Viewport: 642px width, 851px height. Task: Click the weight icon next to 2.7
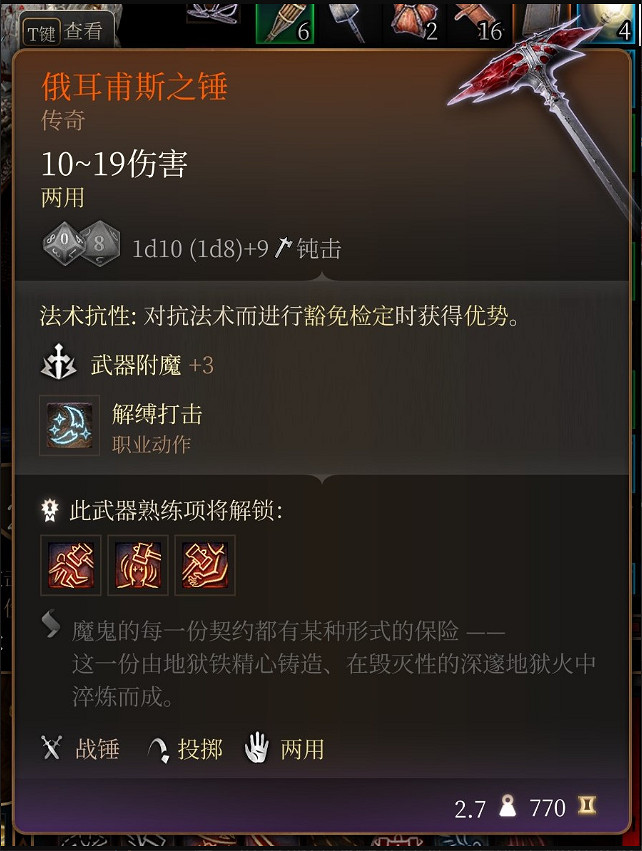507,806
